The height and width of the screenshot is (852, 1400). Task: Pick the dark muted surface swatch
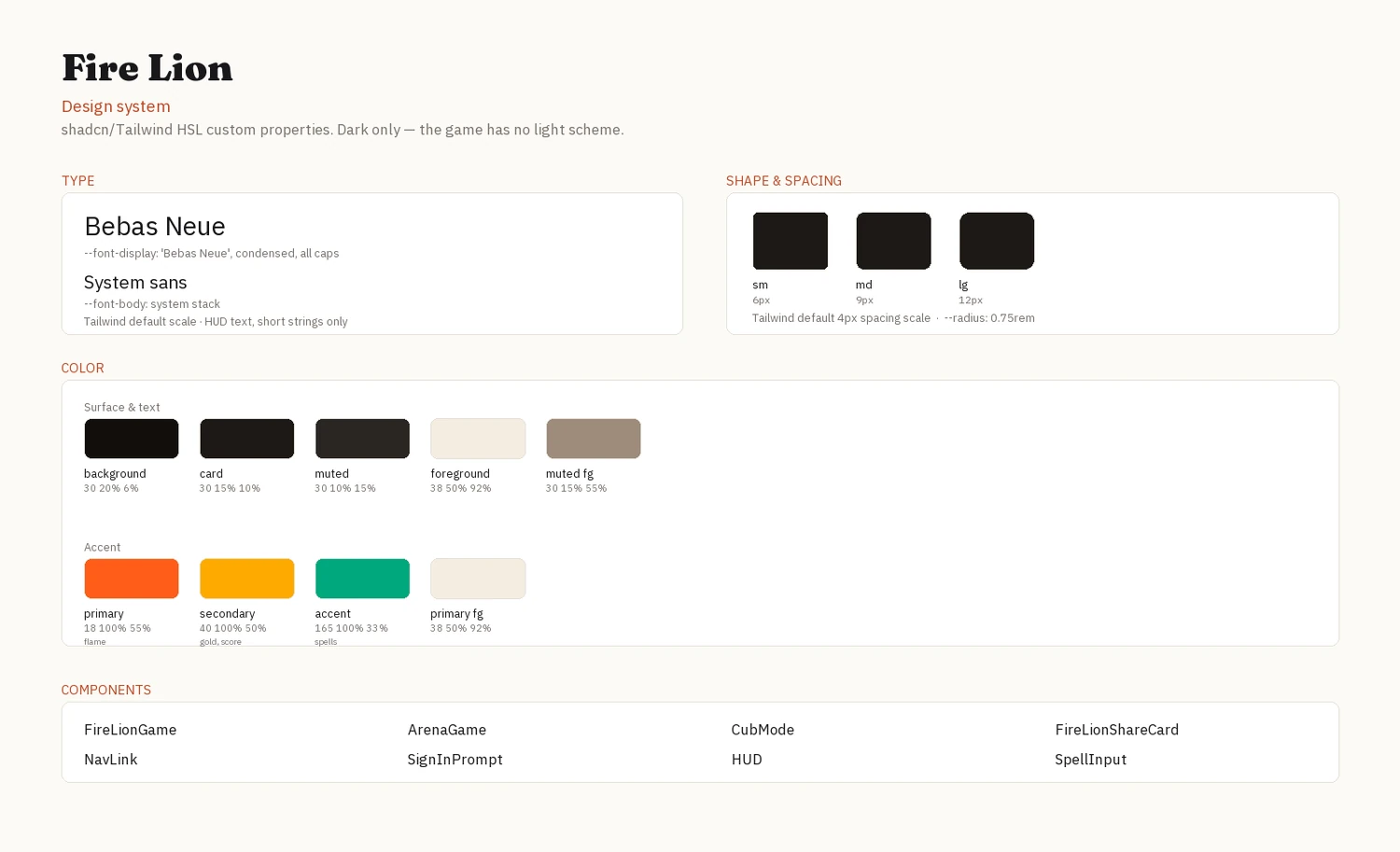(362, 439)
